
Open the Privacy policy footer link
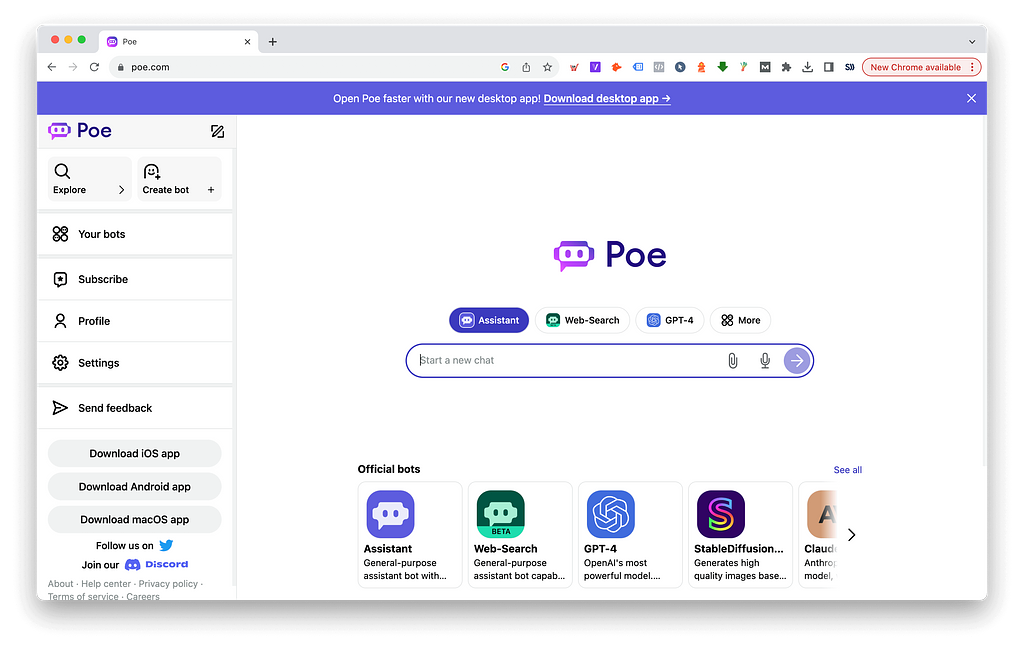pyautogui.click(x=168, y=584)
